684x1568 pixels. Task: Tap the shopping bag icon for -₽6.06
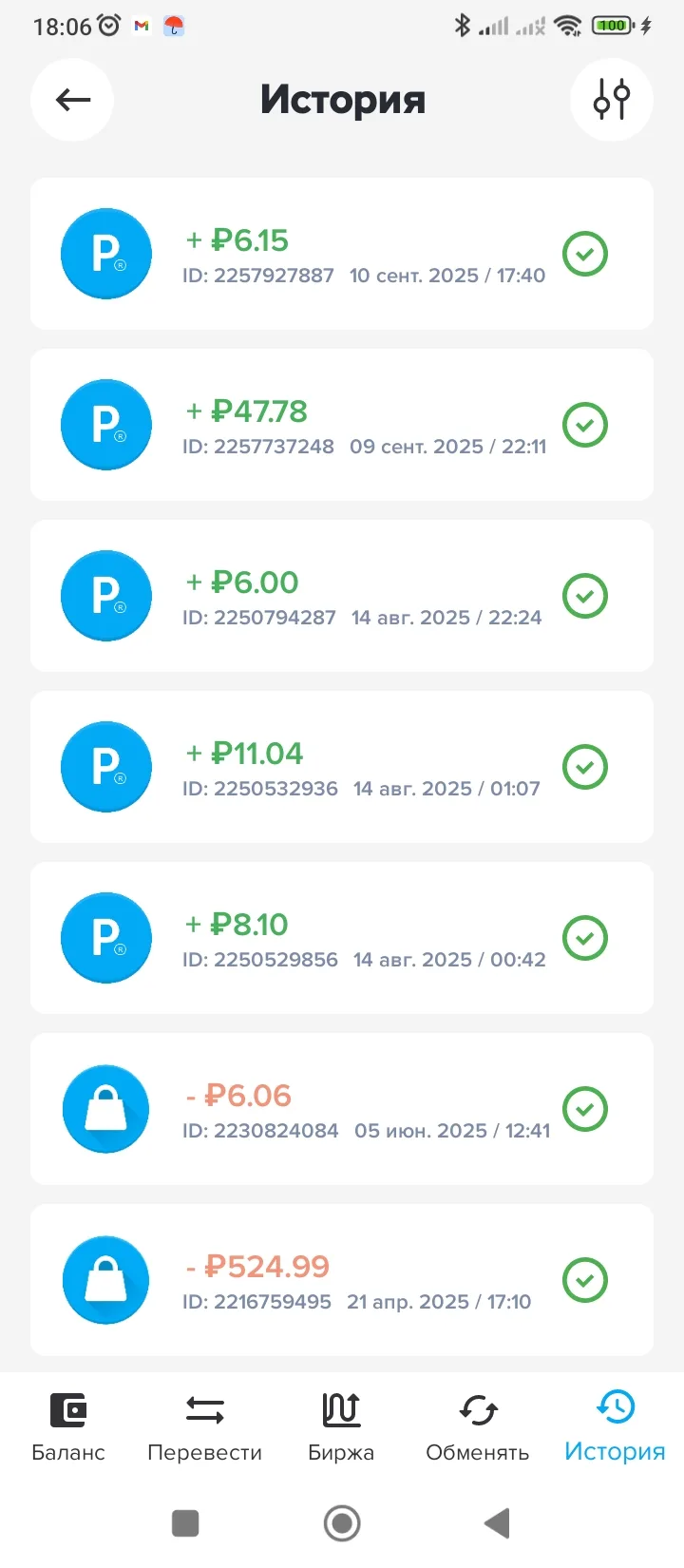pyautogui.click(x=106, y=1109)
